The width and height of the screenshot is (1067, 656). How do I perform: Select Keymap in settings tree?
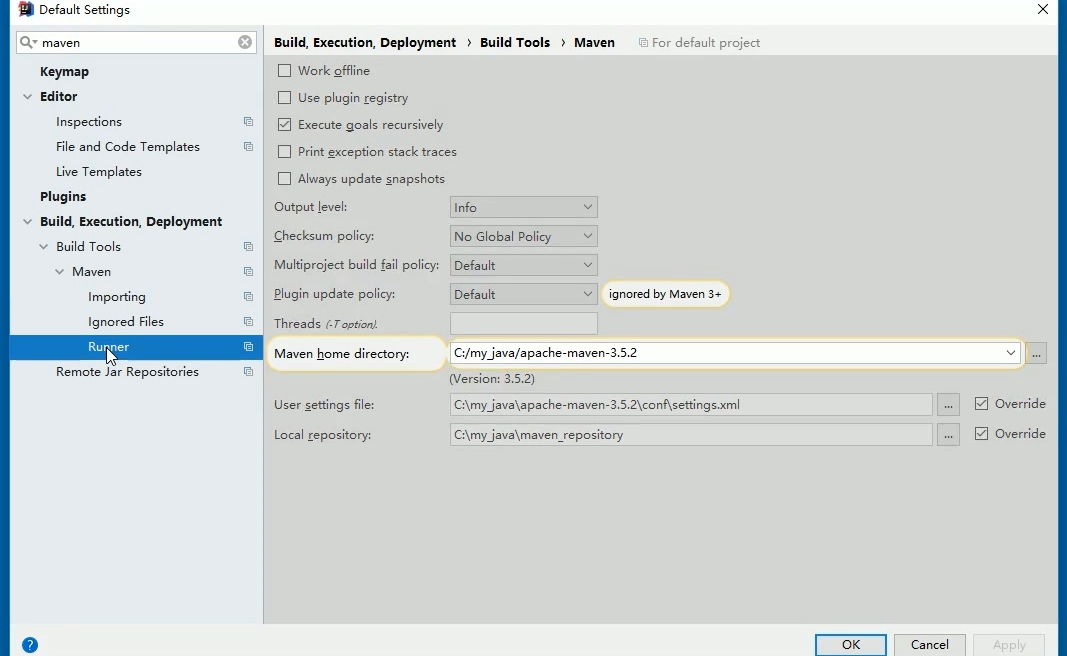pyautogui.click(x=65, y=71)
